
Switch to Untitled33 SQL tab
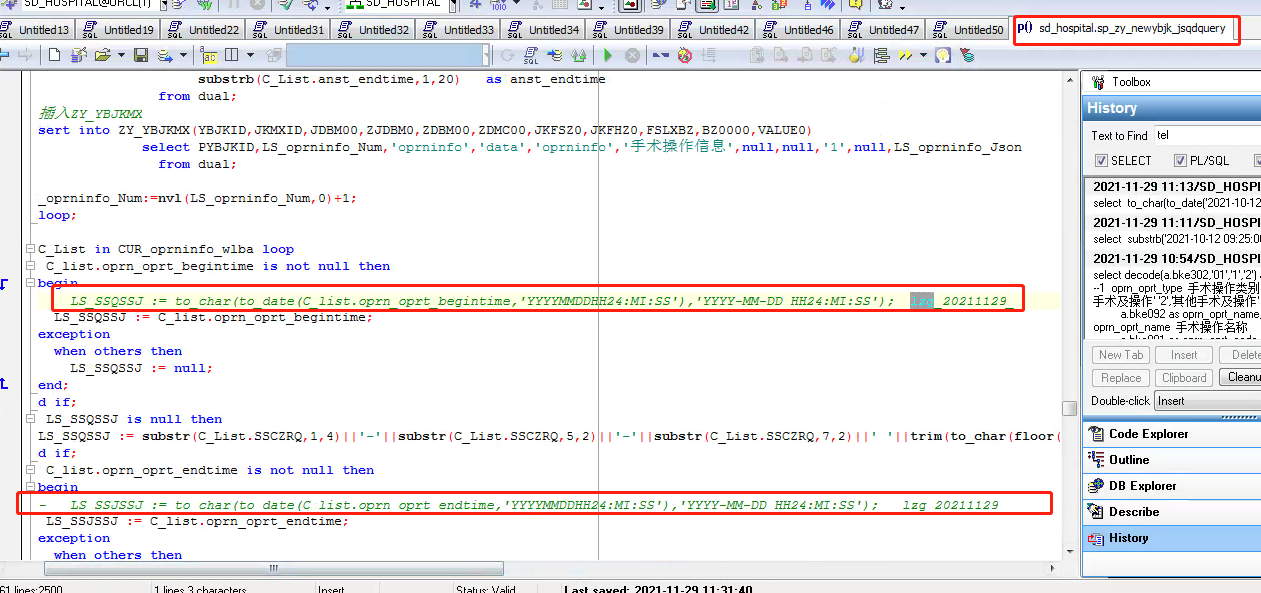pos(457,30)
